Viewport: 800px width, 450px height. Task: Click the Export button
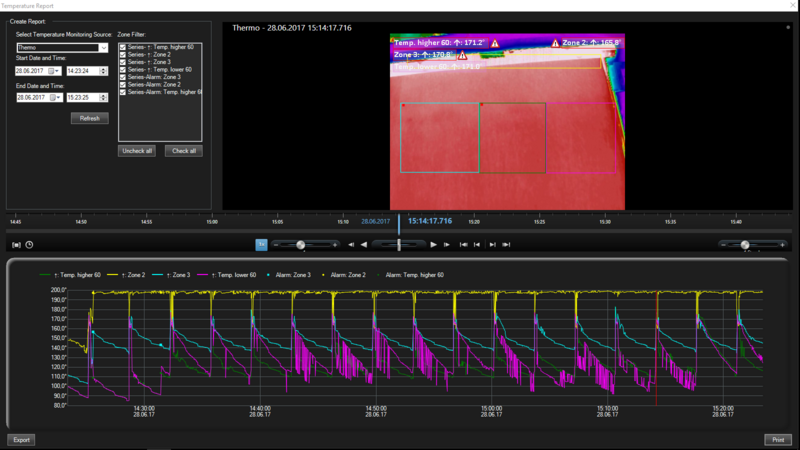click(21, 440)
